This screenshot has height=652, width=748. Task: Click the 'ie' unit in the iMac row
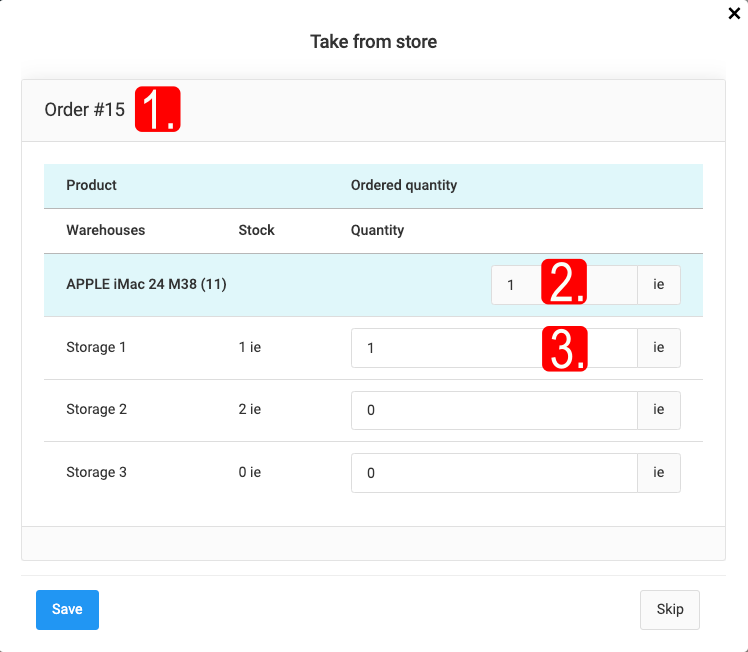coord(659,285)
